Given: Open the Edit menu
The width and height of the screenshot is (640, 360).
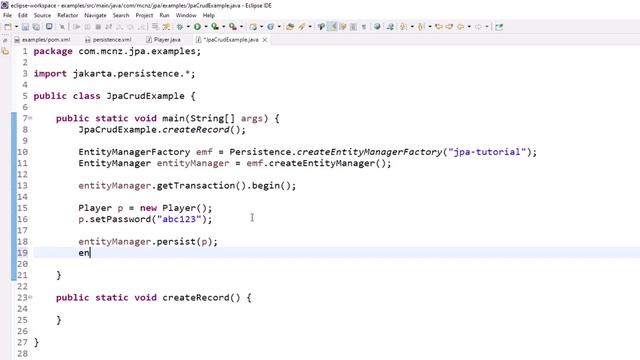Looking at the screenshot, I should pyautogui.click(x=22, y=15).
